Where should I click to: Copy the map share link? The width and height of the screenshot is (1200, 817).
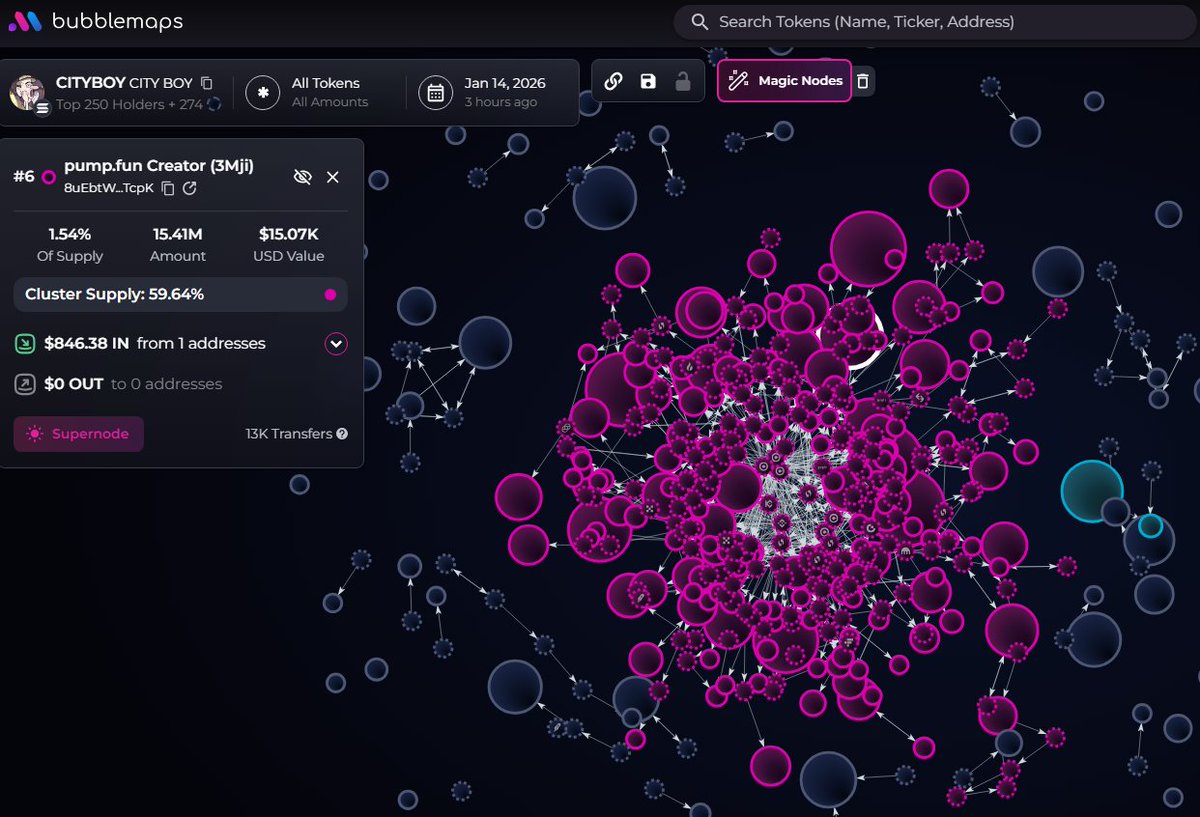(614, 81)
